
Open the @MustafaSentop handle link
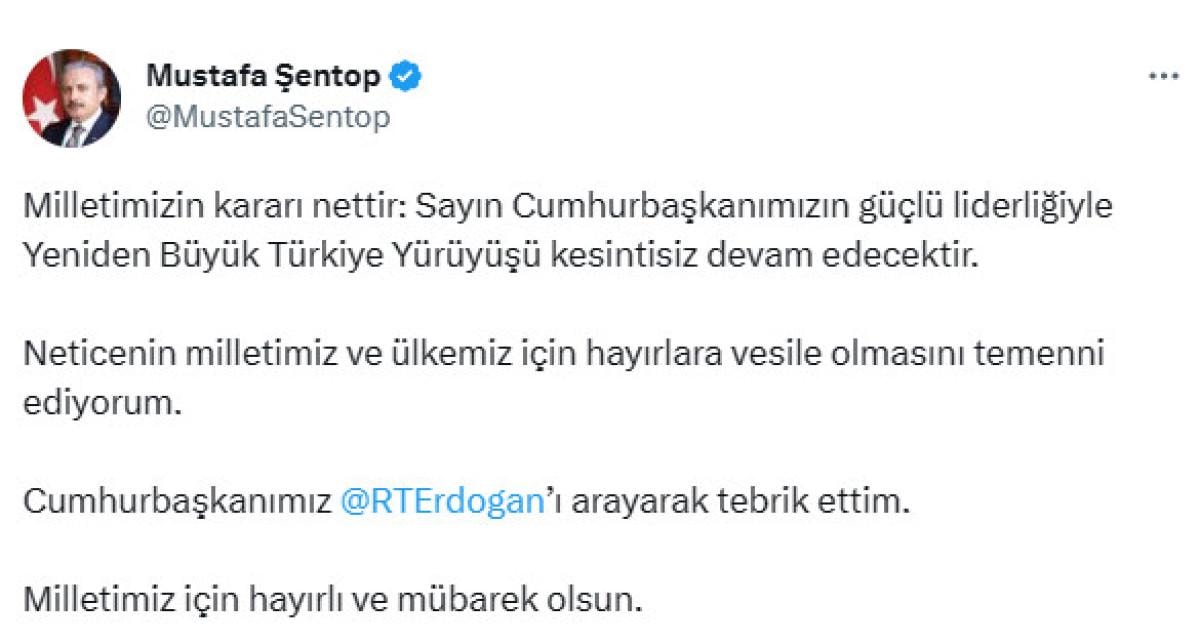(268, 117)
